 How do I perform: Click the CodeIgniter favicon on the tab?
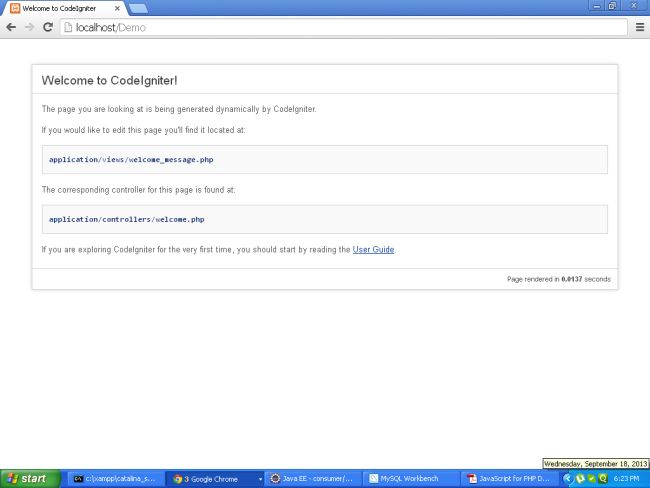click(x=15, y=8)
